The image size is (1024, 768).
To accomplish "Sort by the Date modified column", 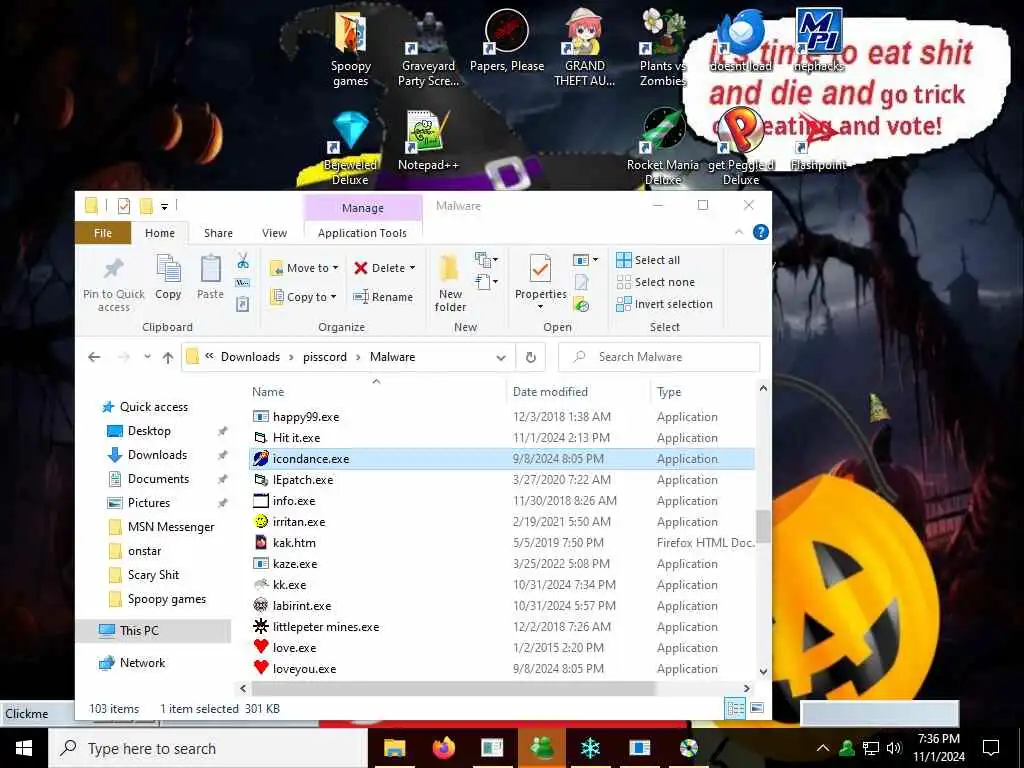I will [551, 392].
